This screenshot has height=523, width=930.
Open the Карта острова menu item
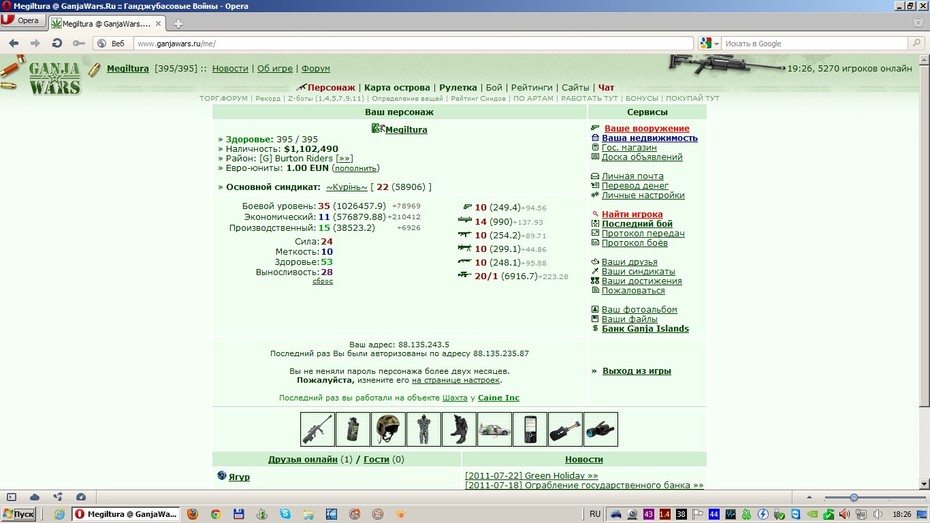click(397, 87)
